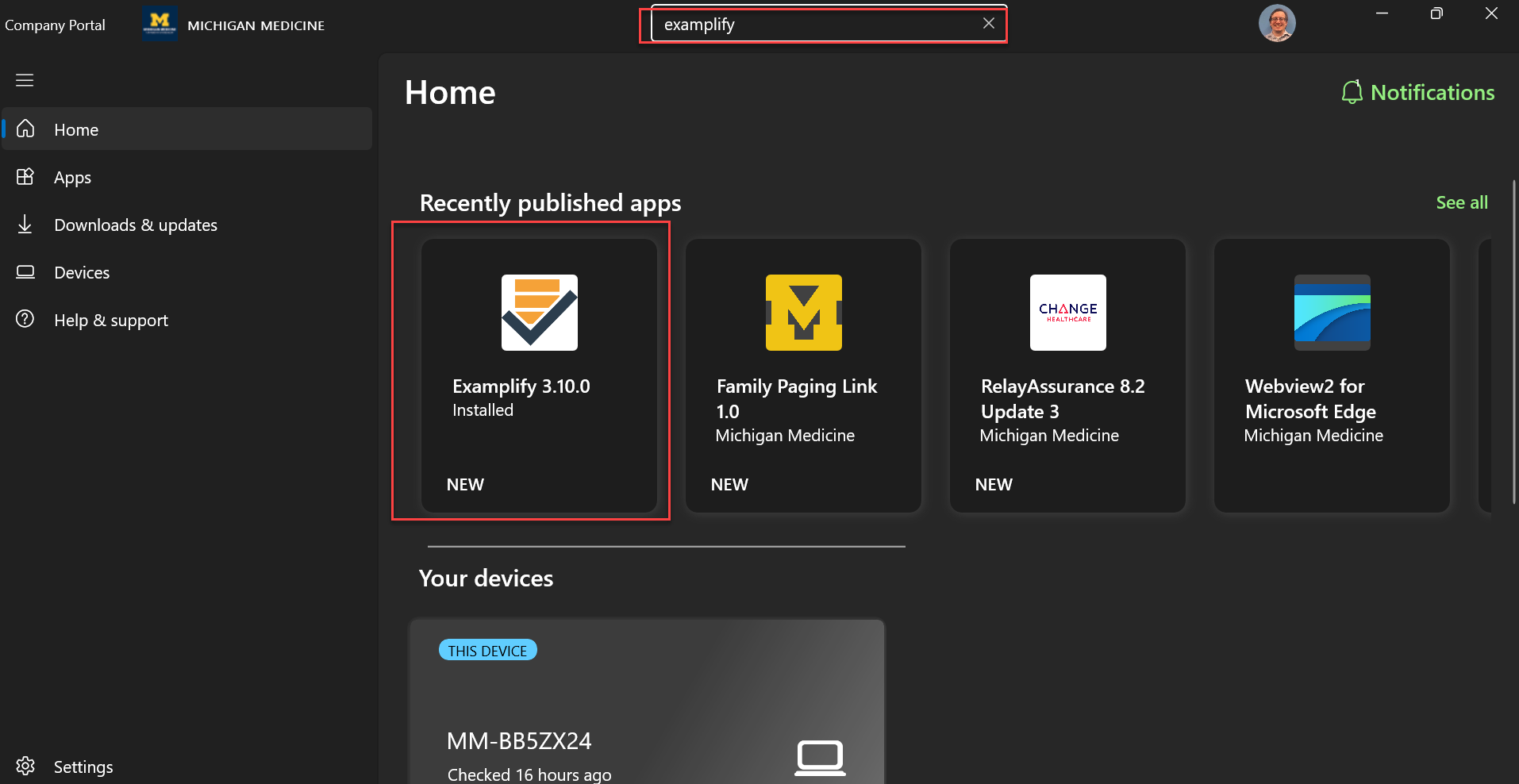Open the hamburger navigation menu
Viewport: 1519px width, 784px height.
[25, 80]
